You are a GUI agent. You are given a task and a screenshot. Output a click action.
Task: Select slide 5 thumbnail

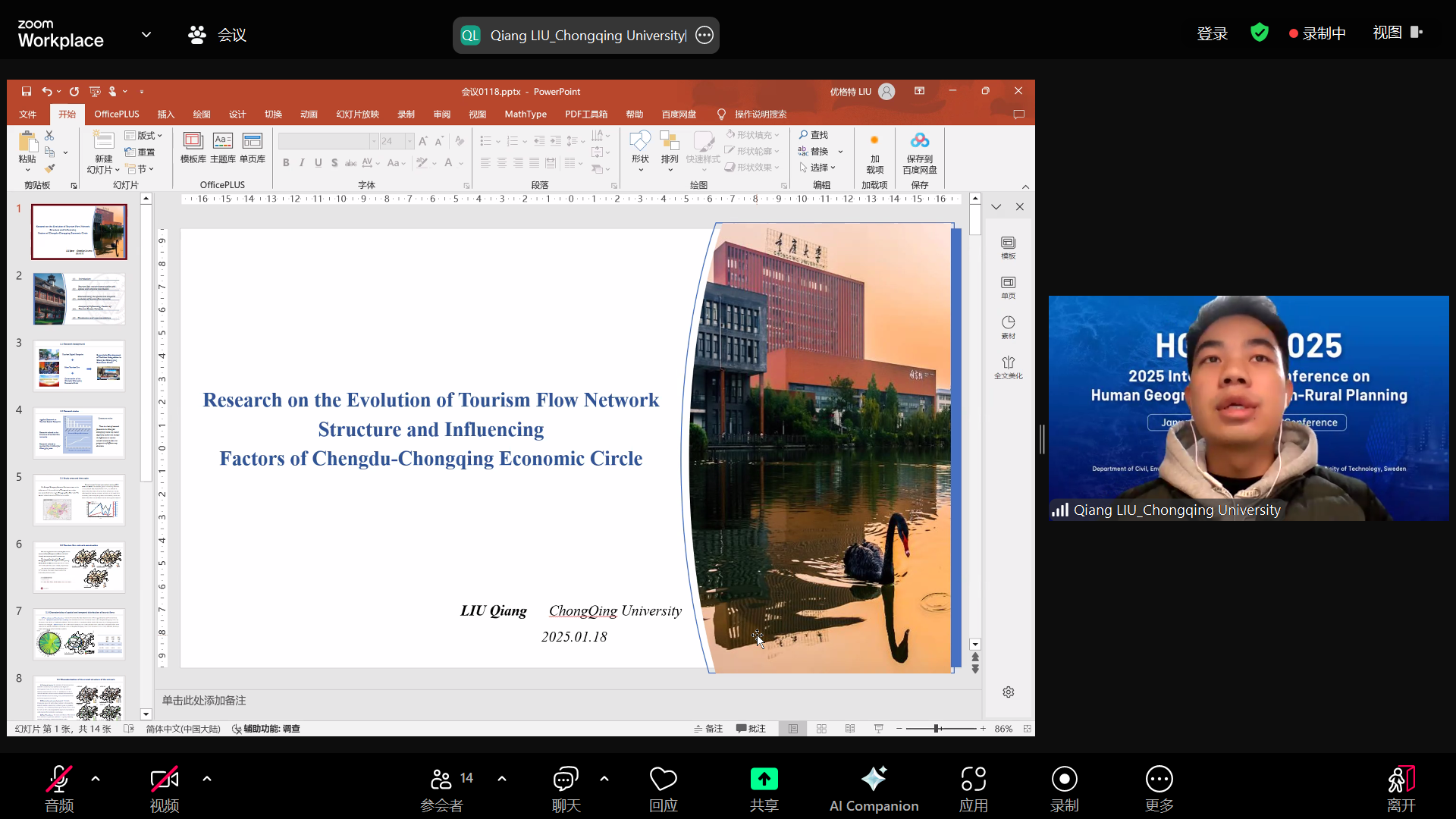pyautogui.click(x=79, y=500)
